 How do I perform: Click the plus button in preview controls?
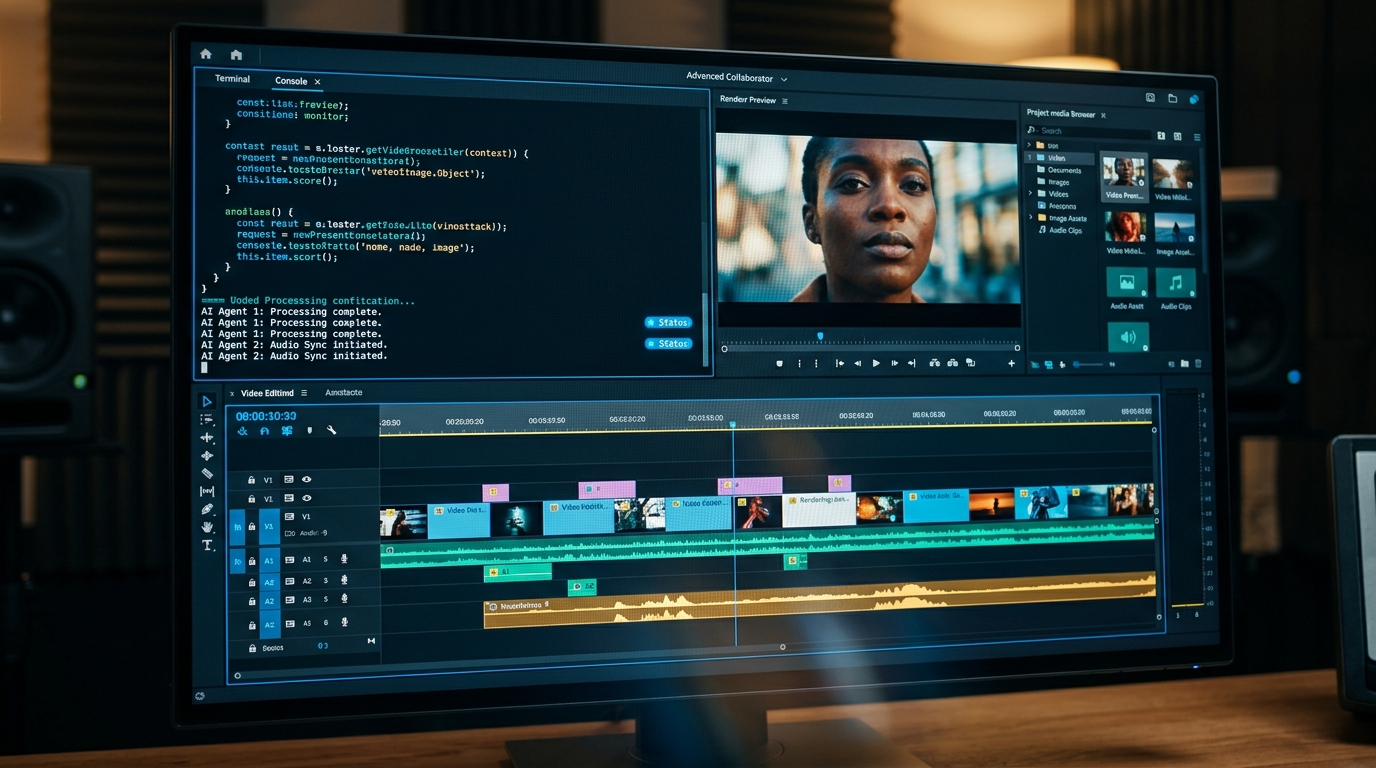1011,363
